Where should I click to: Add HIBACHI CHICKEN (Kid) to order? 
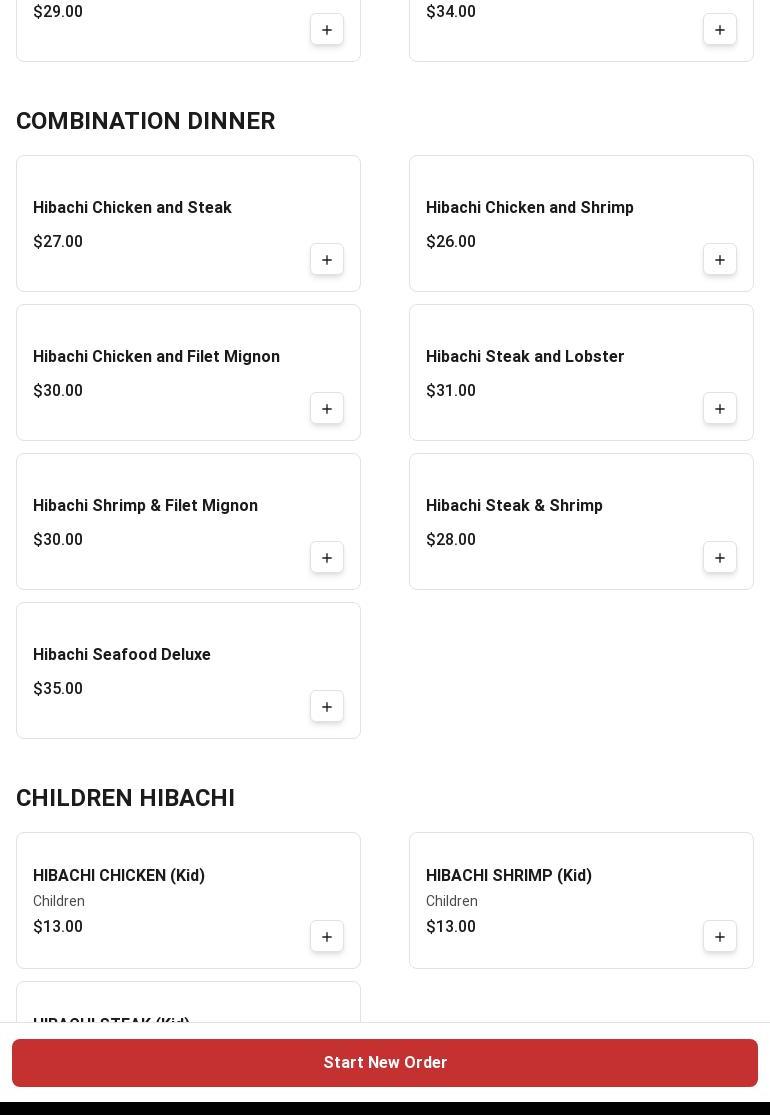coord(327,937)
